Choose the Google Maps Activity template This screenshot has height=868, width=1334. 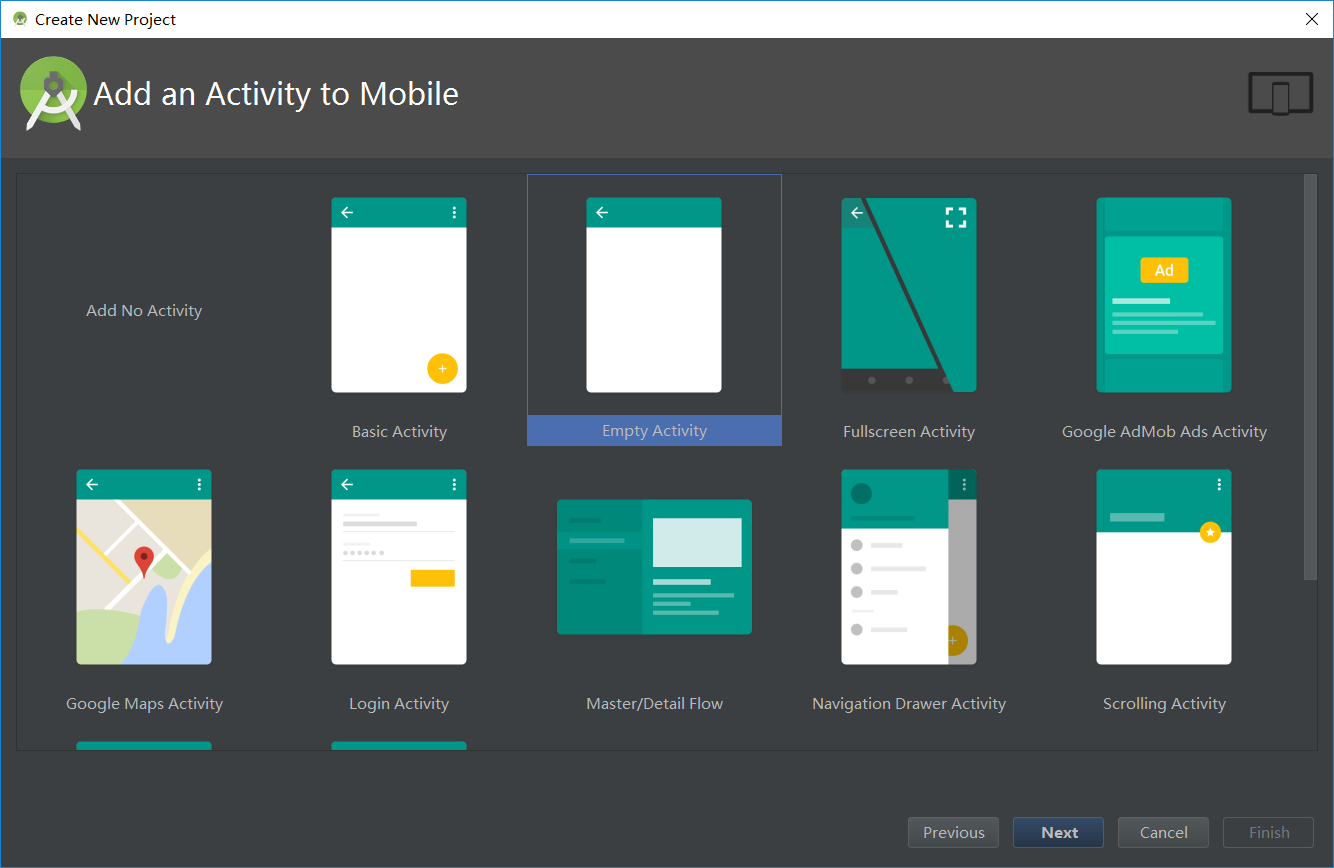[x=144, y=567]
